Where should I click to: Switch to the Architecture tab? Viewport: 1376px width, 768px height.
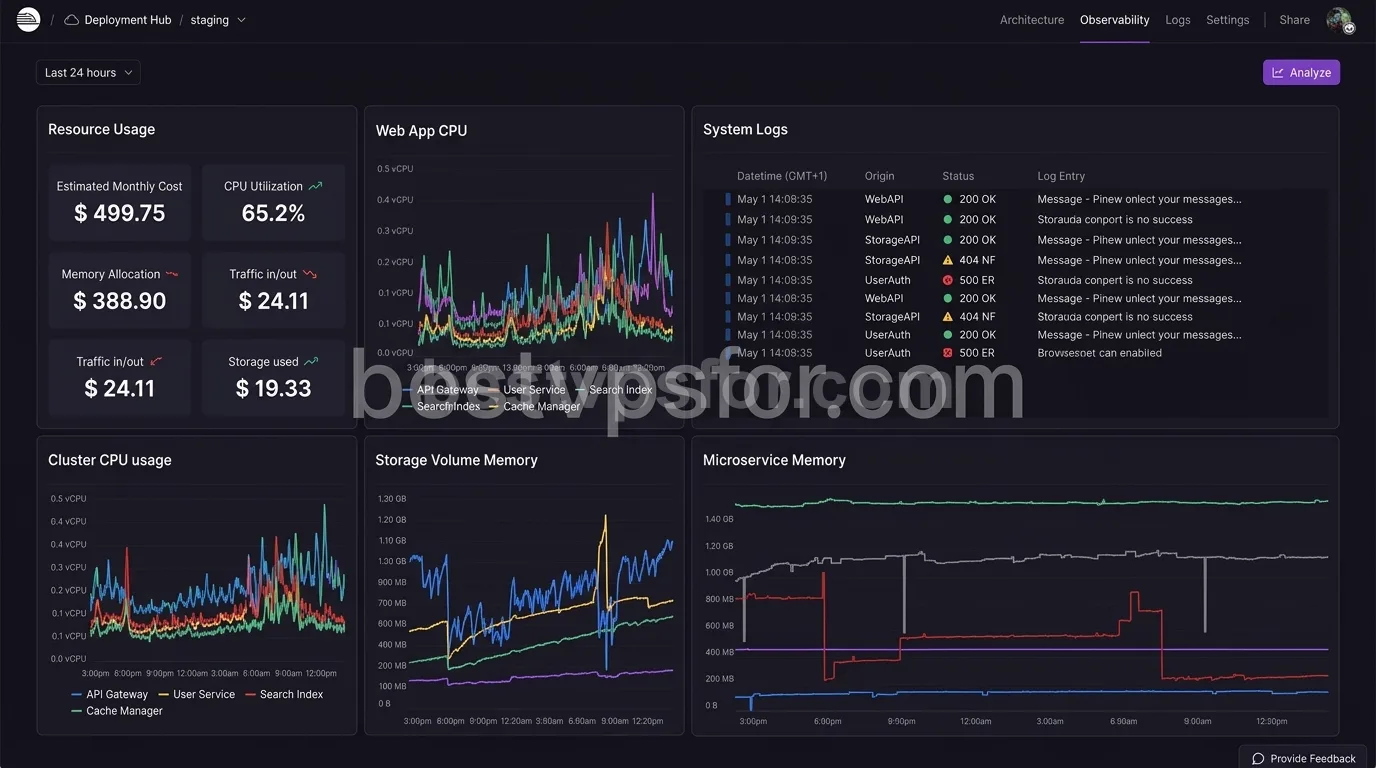[x=1031, y=19]
